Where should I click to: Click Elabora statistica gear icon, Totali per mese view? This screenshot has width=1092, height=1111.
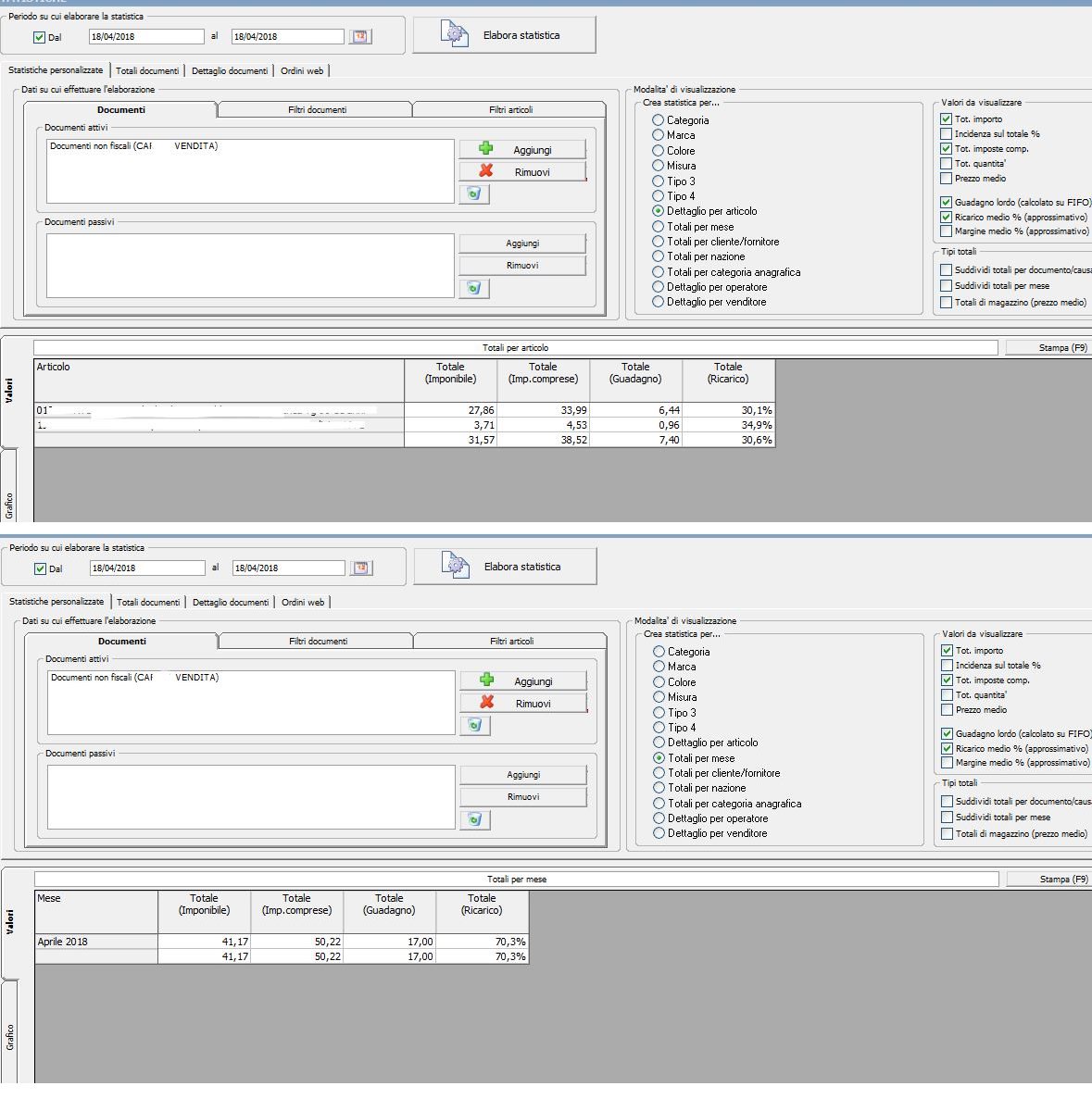tap(456, 566)
